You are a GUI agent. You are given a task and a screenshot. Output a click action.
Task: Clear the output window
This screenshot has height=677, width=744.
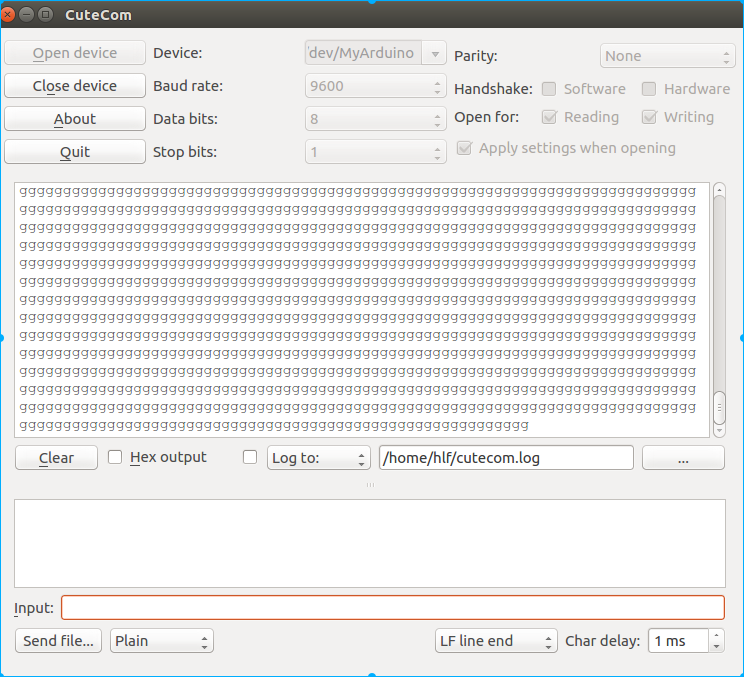tap(56, 458)
